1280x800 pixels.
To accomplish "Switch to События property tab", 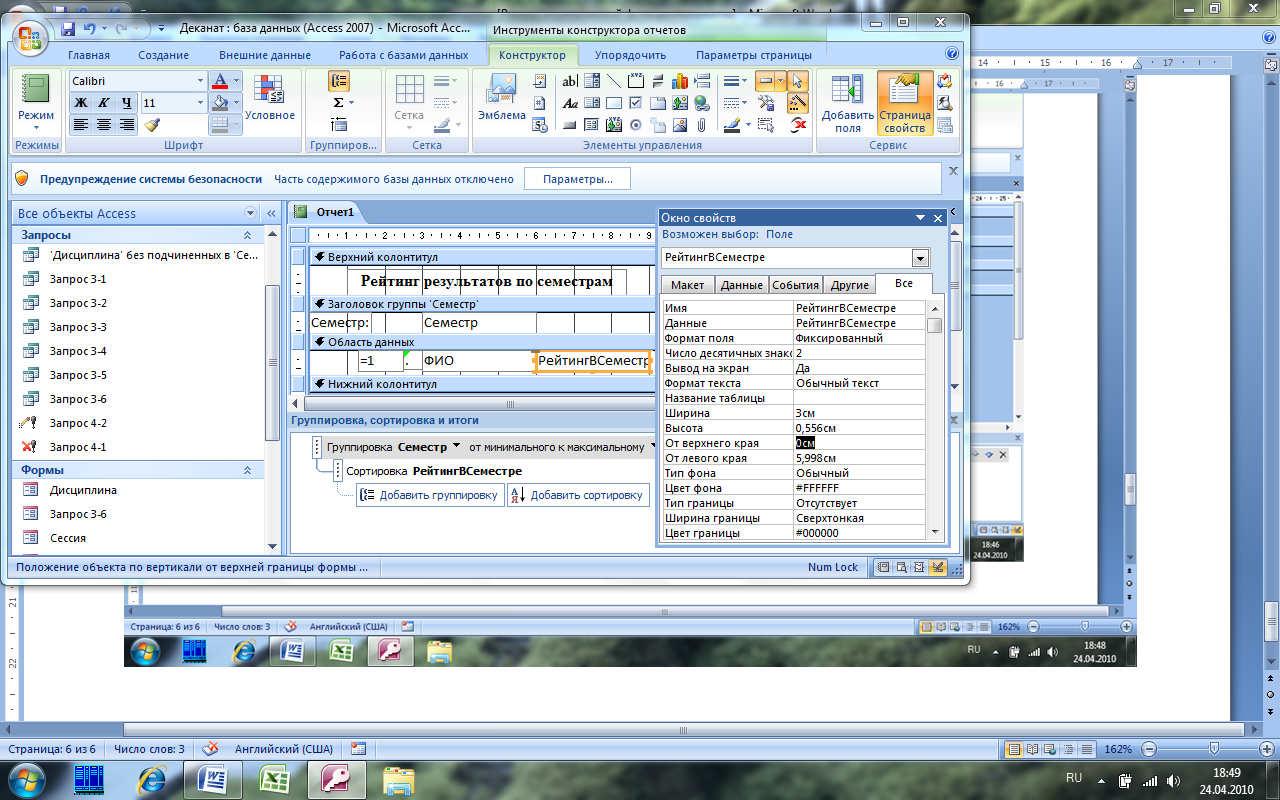I will 795,285.
